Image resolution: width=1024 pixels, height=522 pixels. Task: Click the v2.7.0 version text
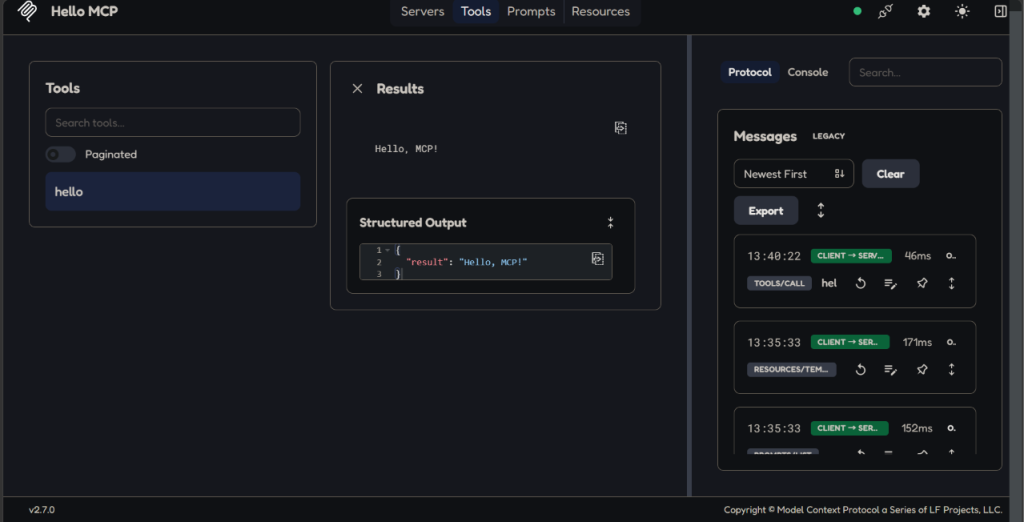coord(42,510)
